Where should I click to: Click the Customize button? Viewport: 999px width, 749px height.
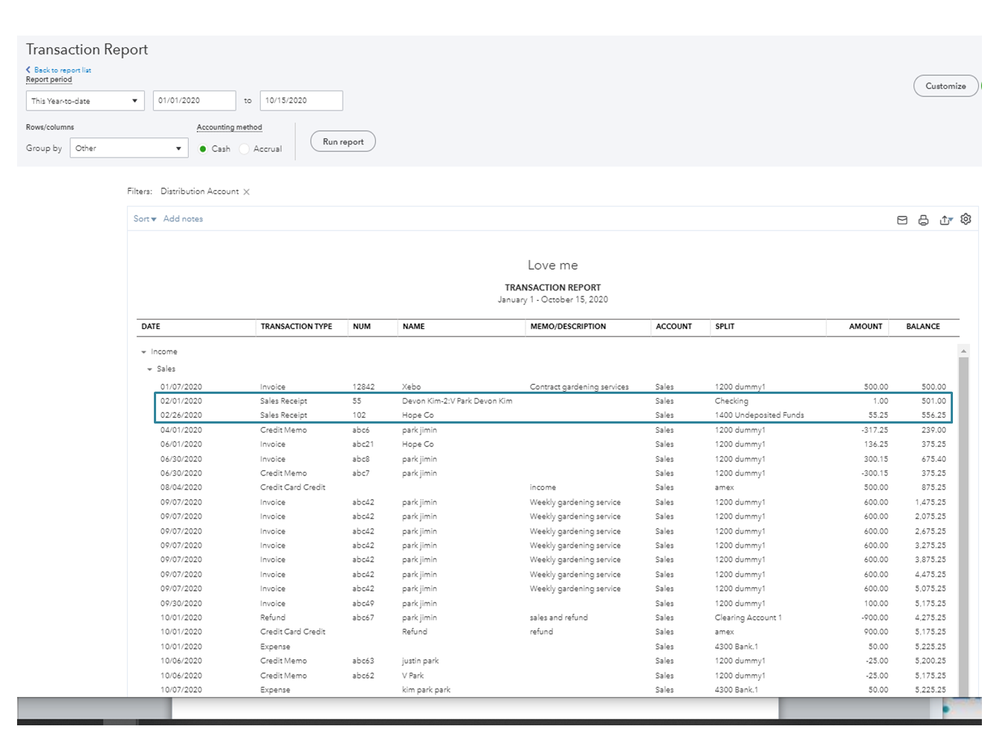[x=945, y=86]
